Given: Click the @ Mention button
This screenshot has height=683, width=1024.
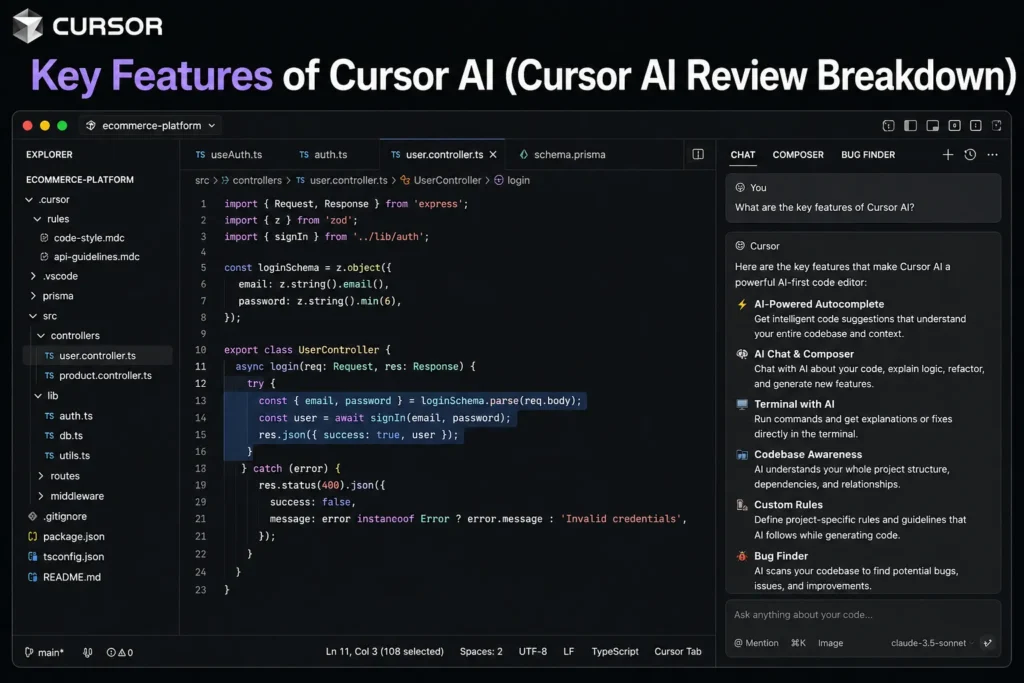Looking at the screenshot, I should pyautogui.click(x=756, y=643).
